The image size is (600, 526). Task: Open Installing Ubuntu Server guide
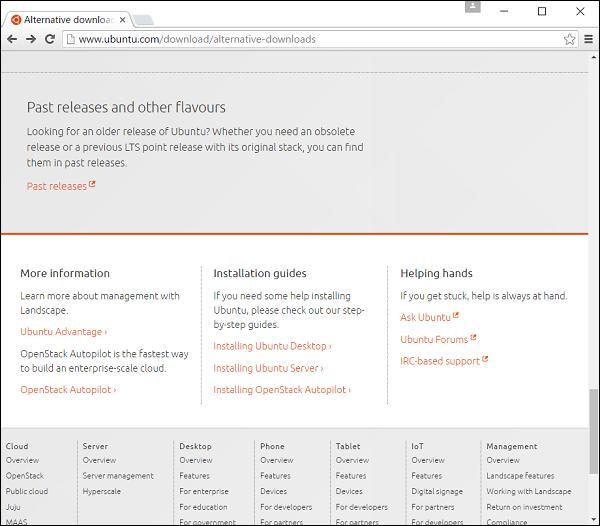(268, 368)
